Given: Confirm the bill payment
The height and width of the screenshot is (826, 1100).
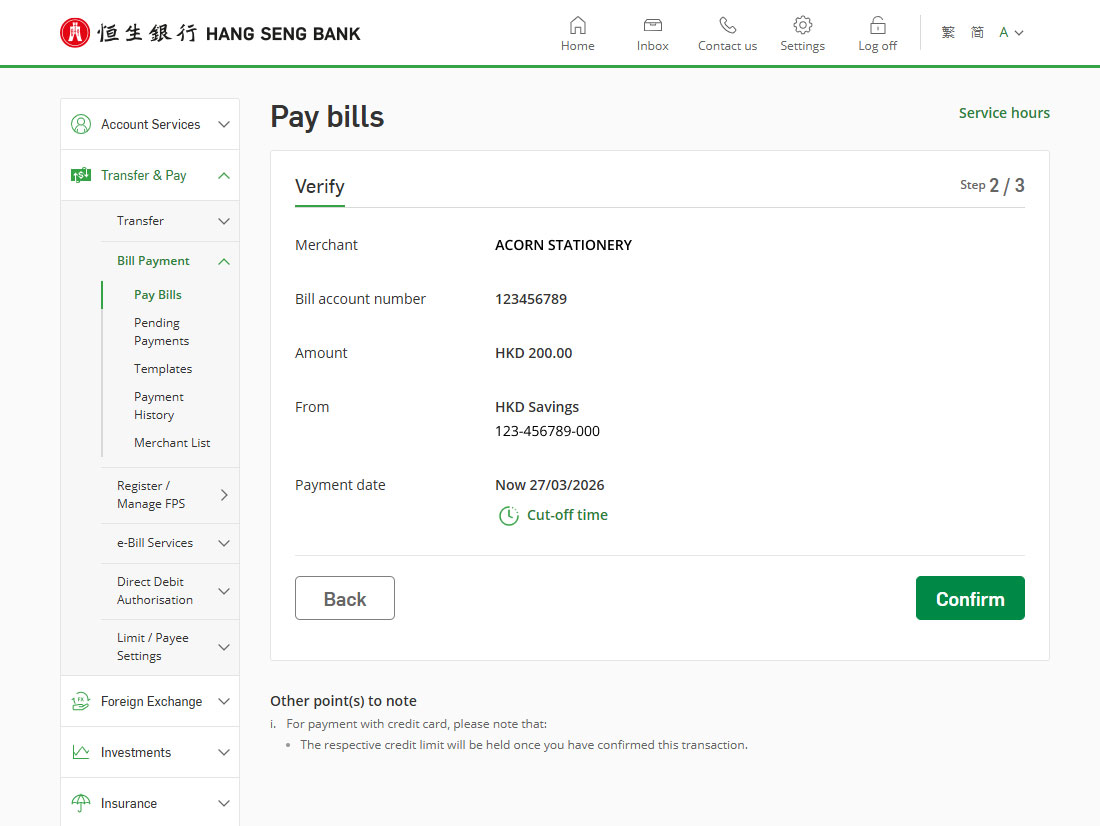Looking at the screenshot, I should [x=970, y=598].
